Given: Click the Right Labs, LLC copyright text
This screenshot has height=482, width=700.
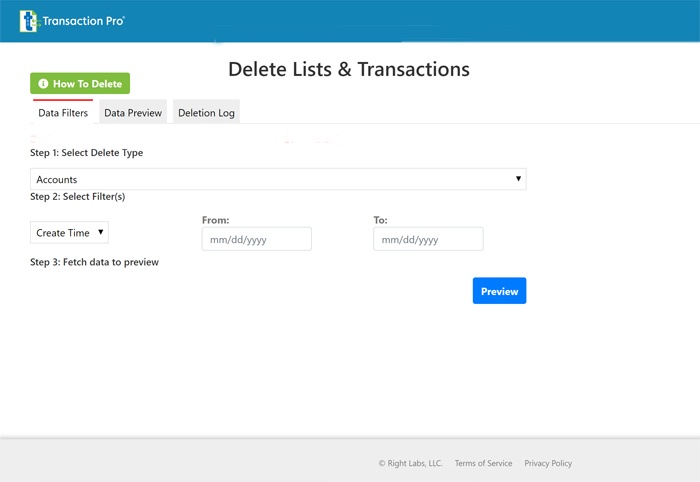Looking at the screenshot, I should 410,463.
